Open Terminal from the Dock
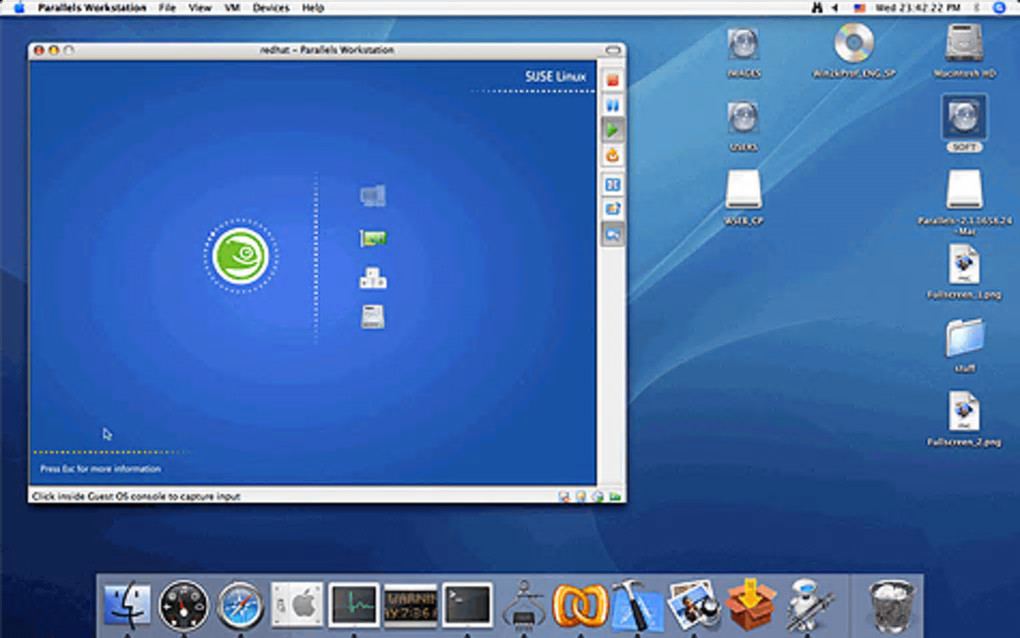 coord(467,605)
